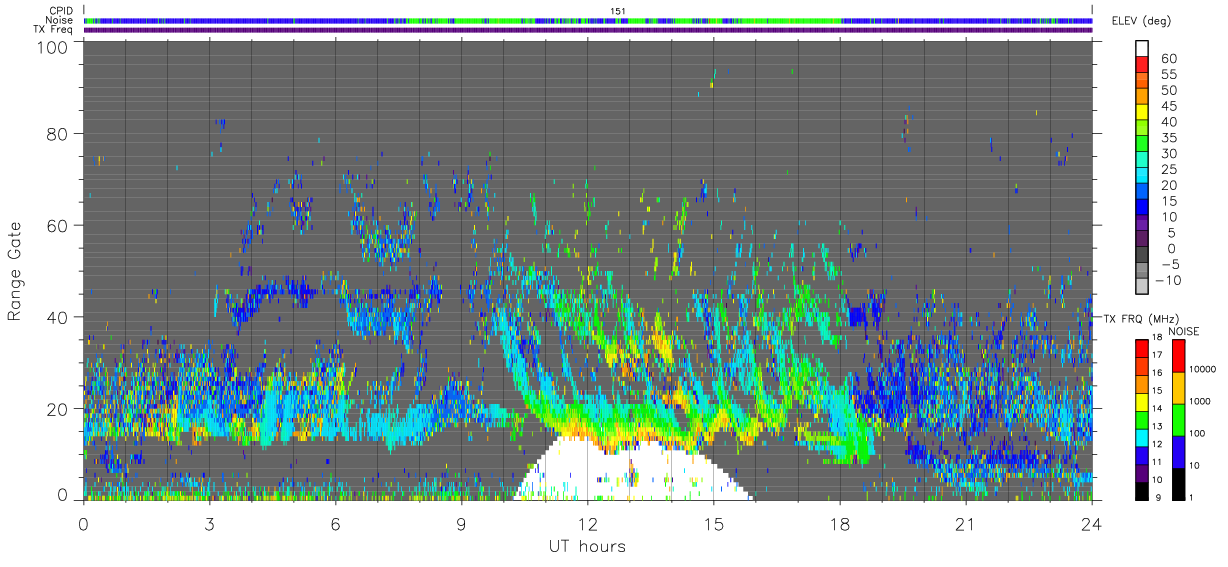Select the cyan 12–13 MHz TX FRQ swatch
Screen dimensions: 1228x567
[1143, 437]
